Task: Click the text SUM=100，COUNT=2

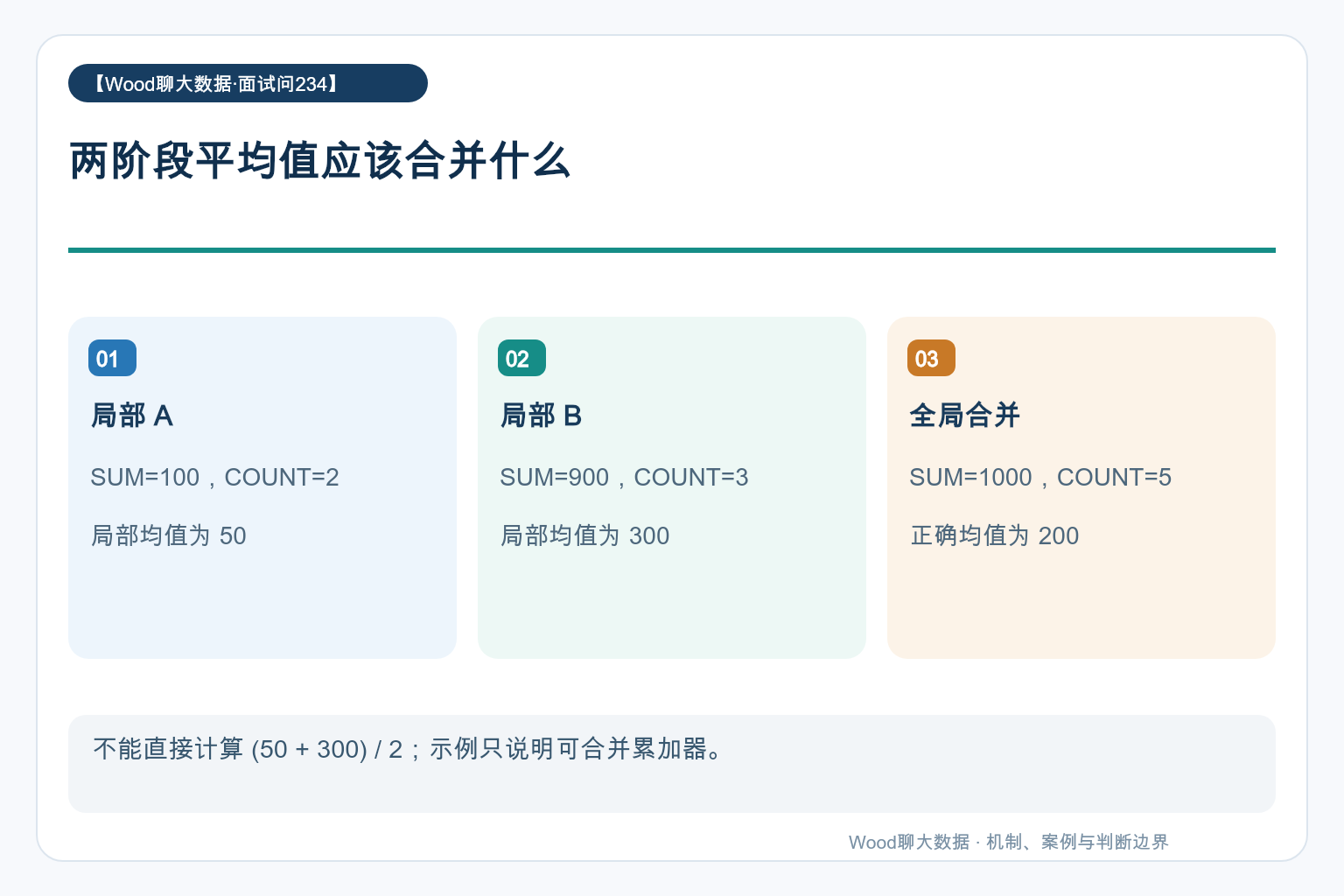Action: [x=214, y=477]
